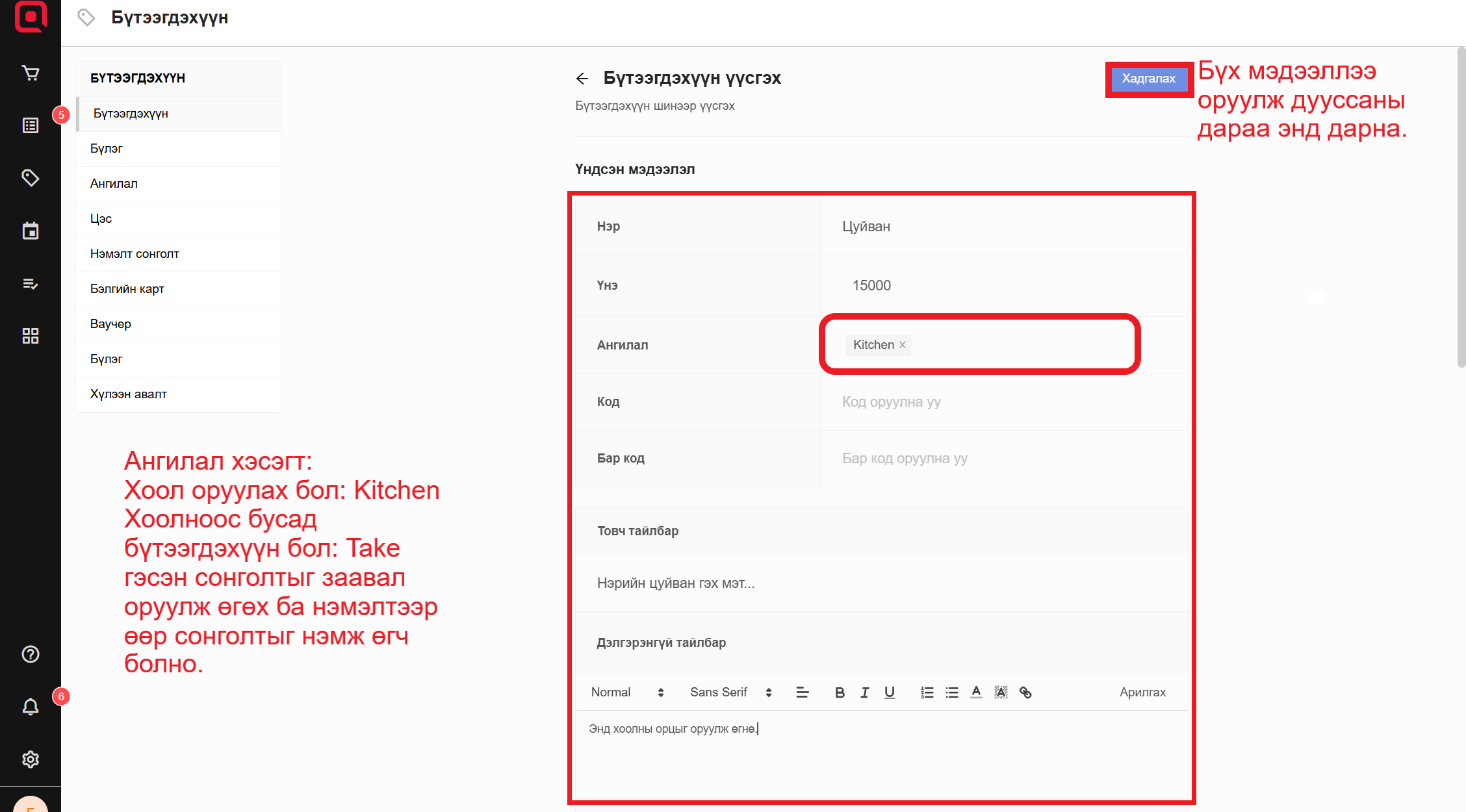1466x812 pixels.
Task: Open the orders list sidebar icon
Action: [31, 125]
